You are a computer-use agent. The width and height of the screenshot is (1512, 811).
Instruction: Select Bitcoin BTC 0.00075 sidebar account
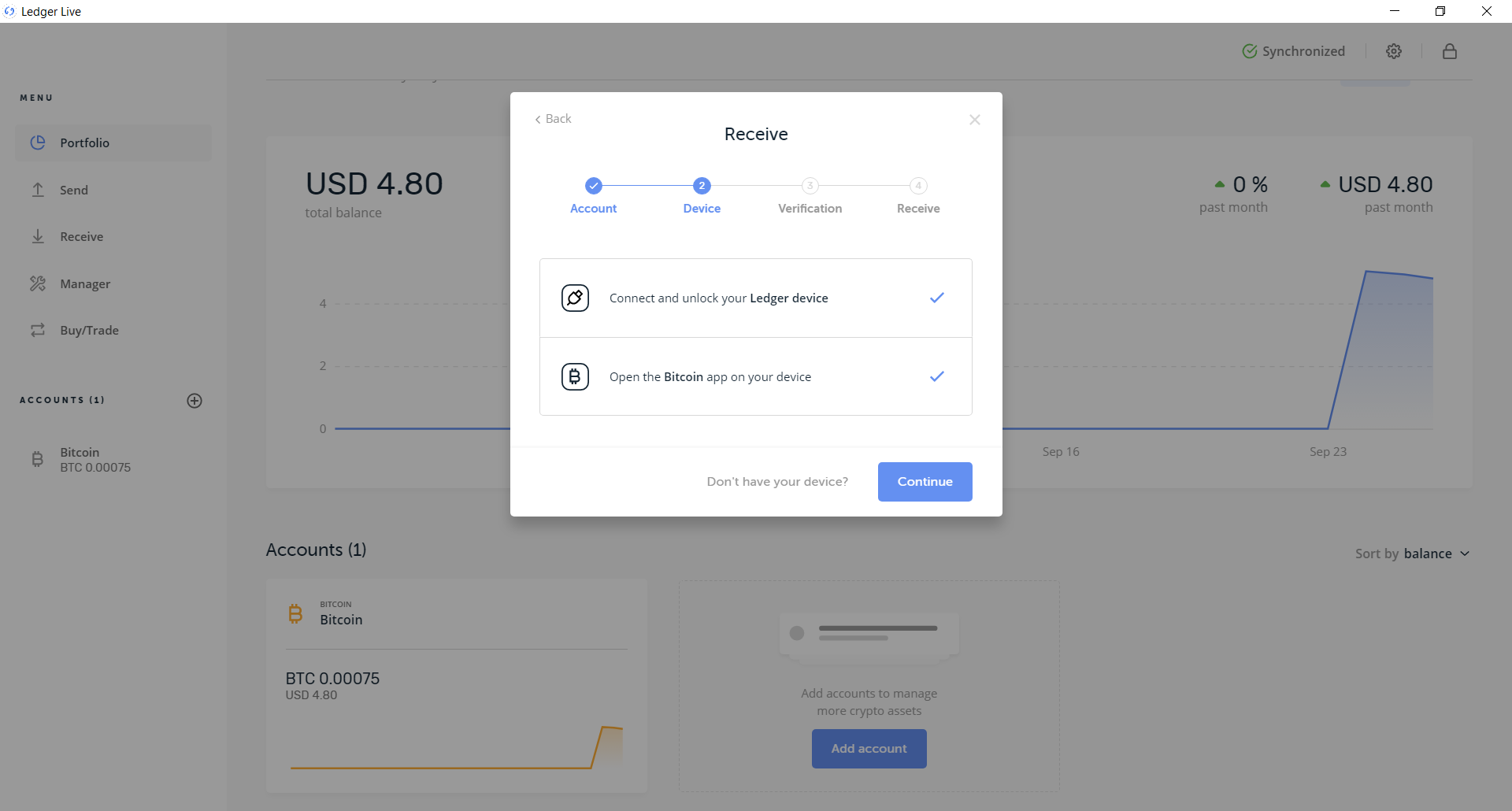coord(113,460)
